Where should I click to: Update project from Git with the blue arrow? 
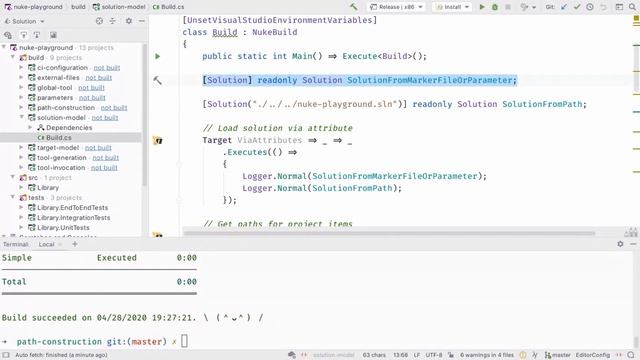[564, 7]
